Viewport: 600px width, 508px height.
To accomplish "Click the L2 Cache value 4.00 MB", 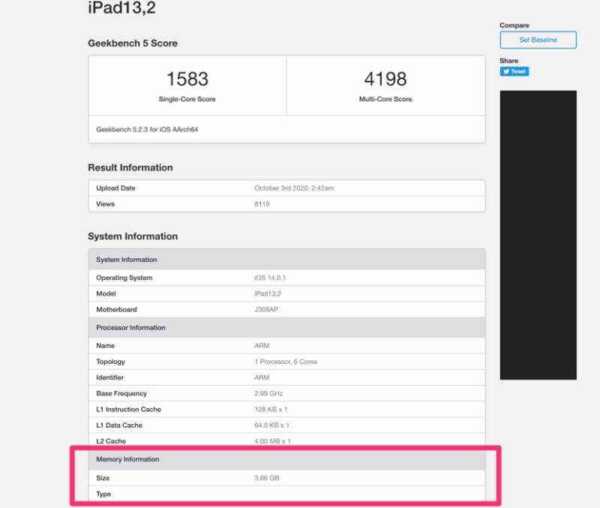I will pyautogui.click(x=272, y=441).
